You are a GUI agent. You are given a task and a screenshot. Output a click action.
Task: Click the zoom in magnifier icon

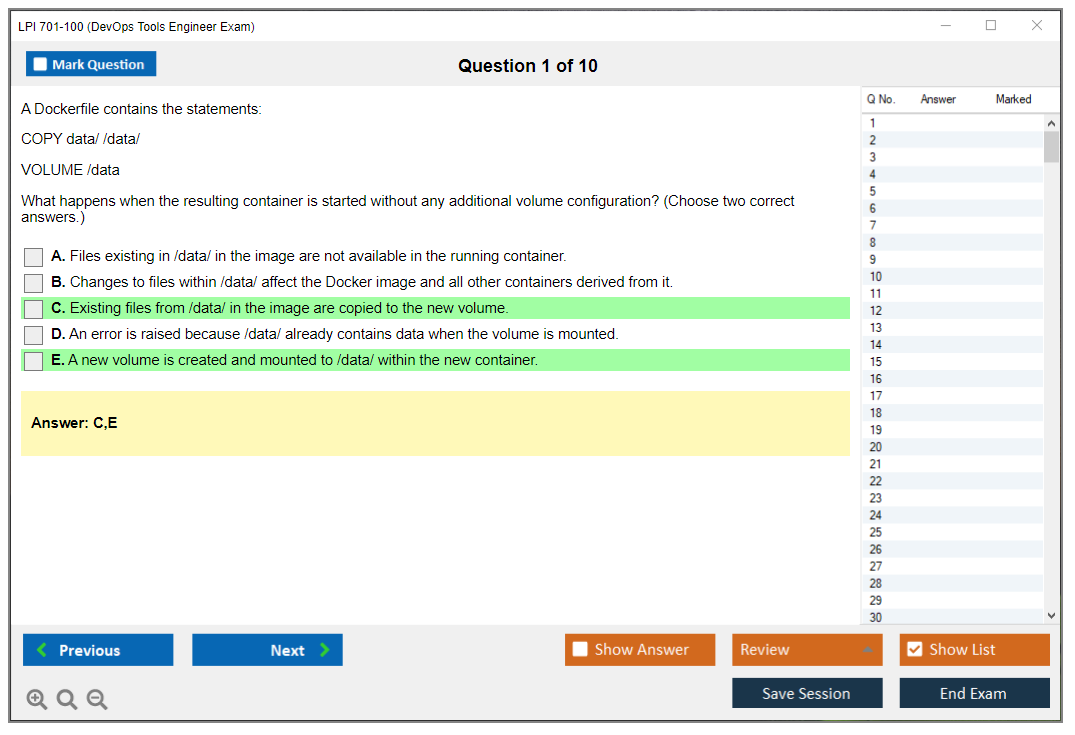point(37,700)
